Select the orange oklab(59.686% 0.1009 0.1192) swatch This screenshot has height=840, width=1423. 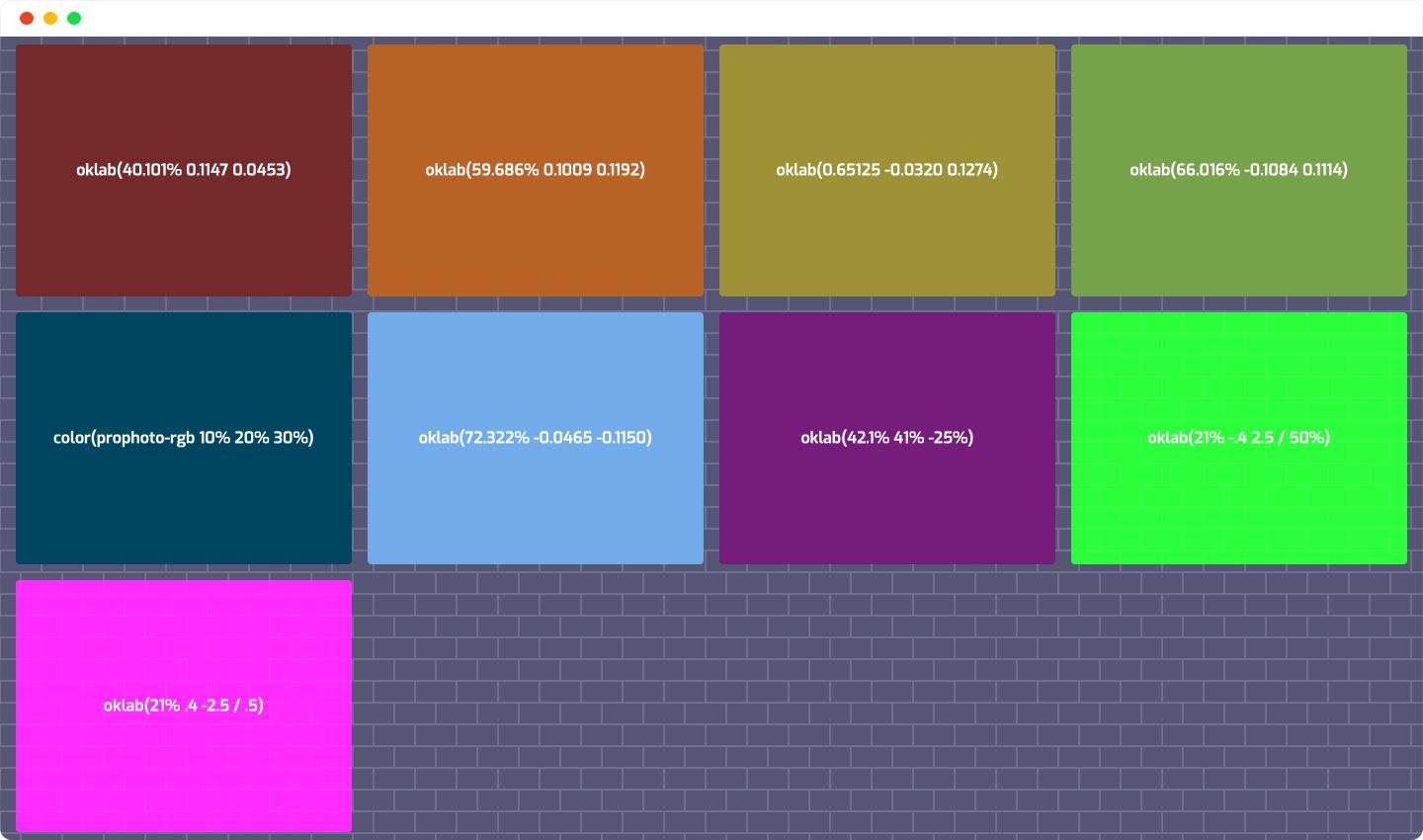tap(536, 170)
